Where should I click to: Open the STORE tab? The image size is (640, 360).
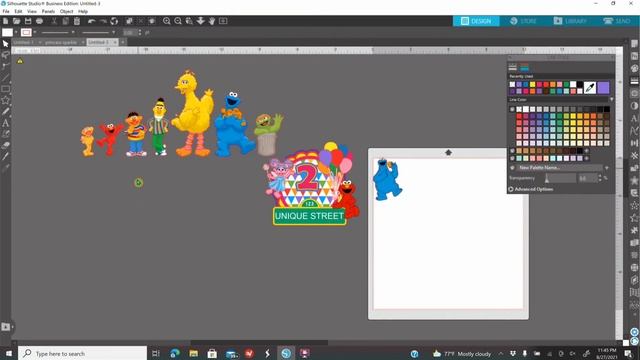pyautogui.click(x=523, y=21)
